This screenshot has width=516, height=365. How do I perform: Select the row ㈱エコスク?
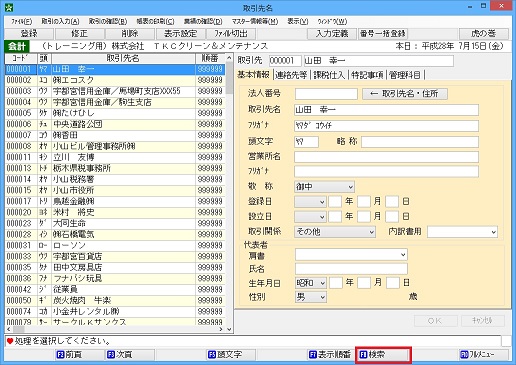(x=115, y=80)
